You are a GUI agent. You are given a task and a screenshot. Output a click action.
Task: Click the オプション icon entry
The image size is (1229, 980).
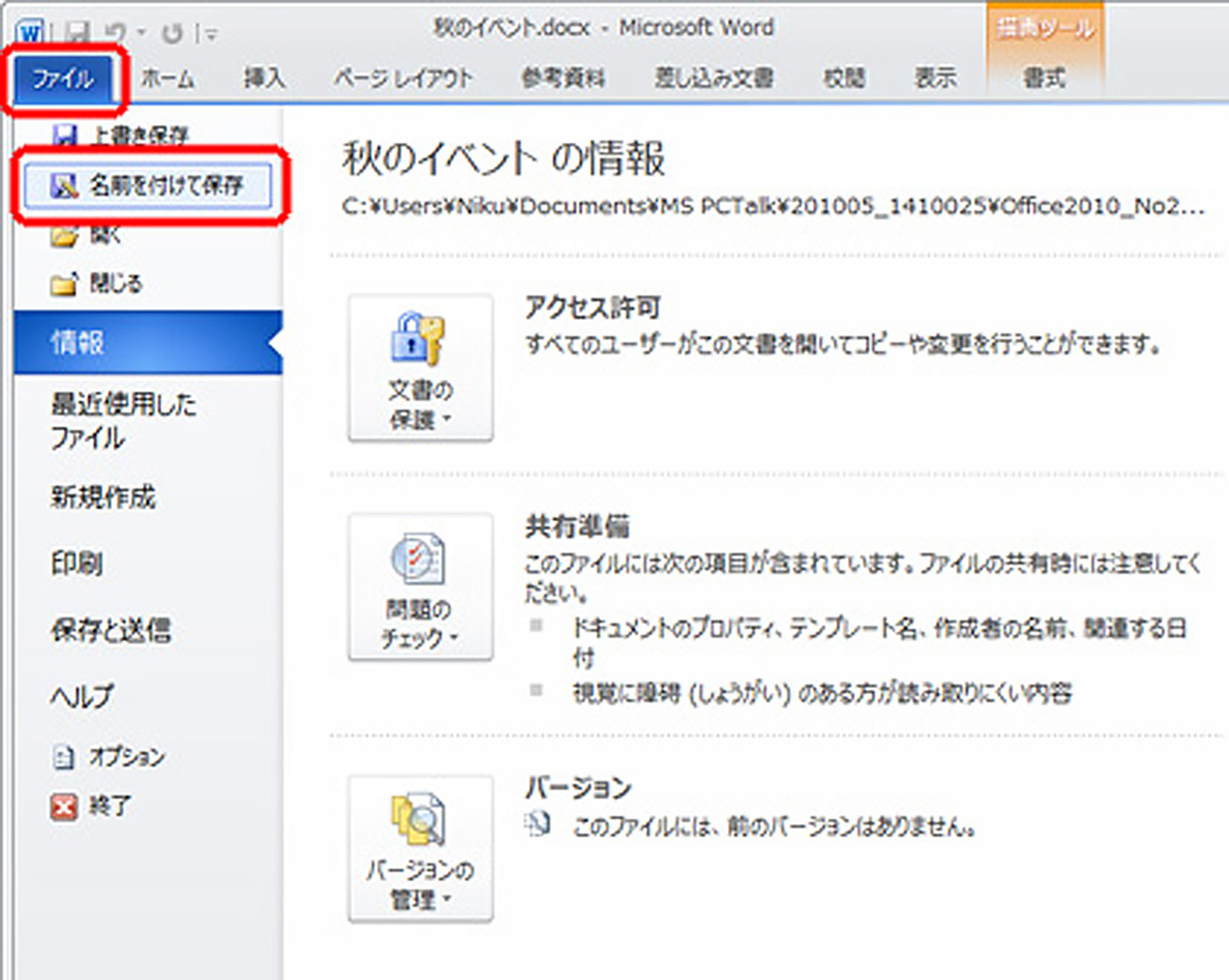tap(108, 757)
